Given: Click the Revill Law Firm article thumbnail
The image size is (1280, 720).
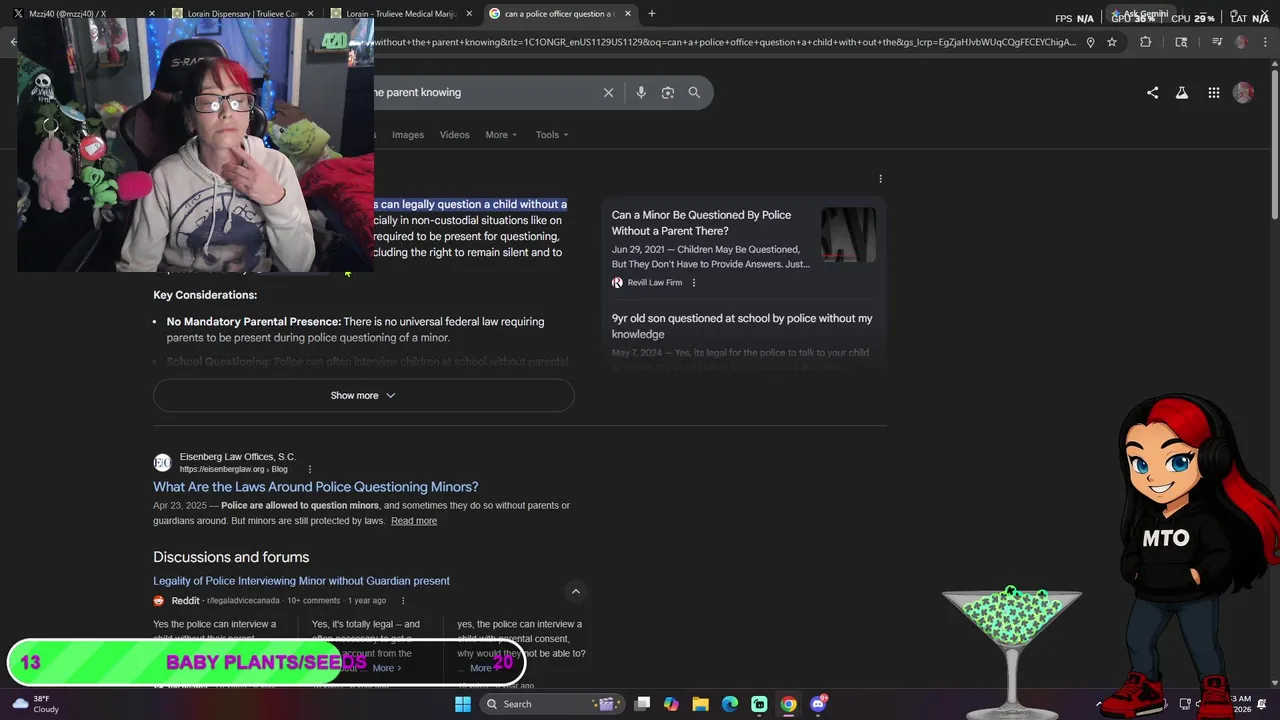Looking at the screenshot, I should (848, 235).
